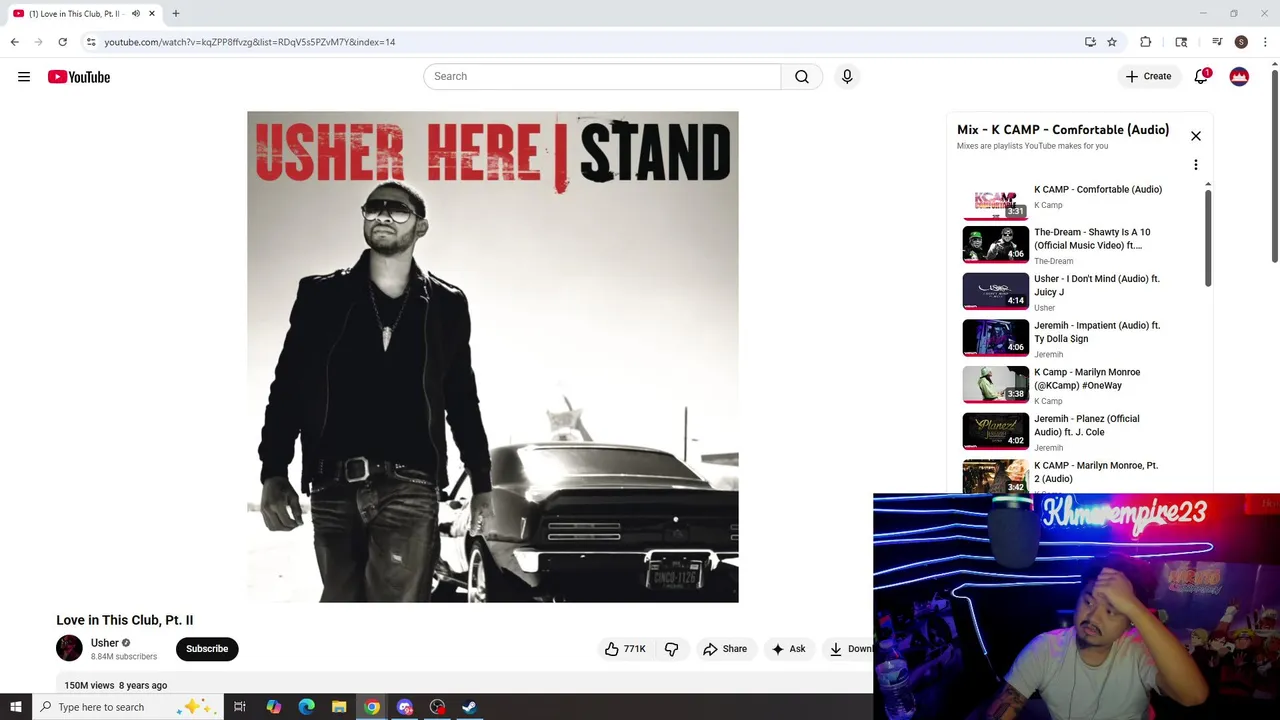Open Task View on the taskbar

tap(240, 707)
